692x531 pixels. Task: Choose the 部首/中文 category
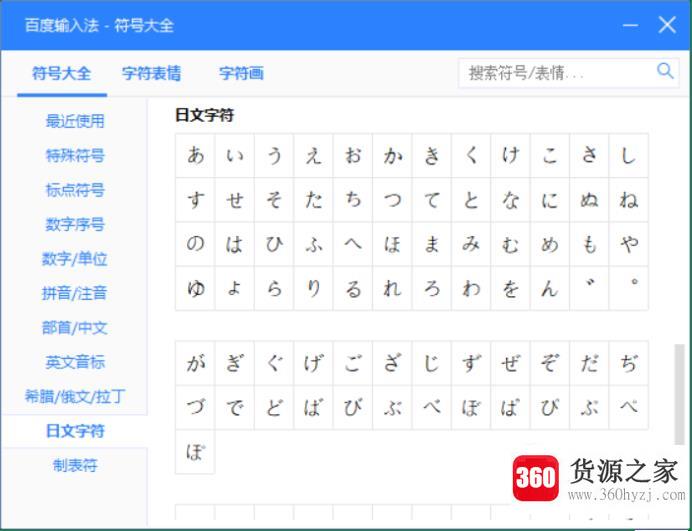[x=75, y=328]
